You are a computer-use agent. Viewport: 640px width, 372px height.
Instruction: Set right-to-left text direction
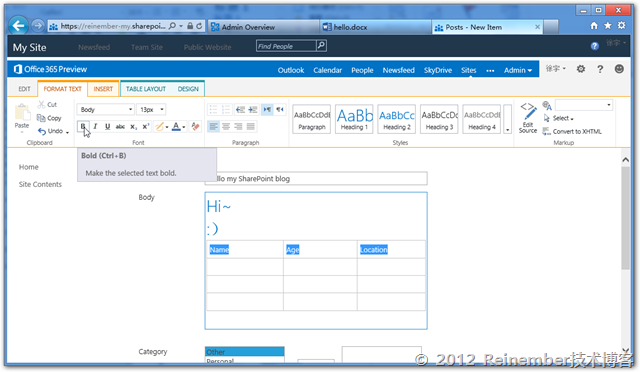pos(280,109)
